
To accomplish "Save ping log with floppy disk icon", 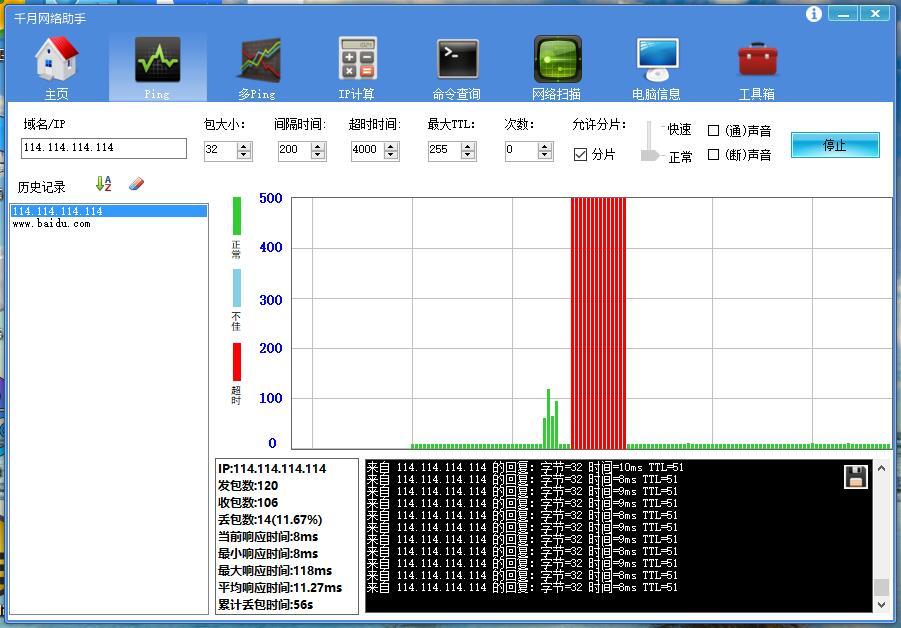I will point(856,477).
